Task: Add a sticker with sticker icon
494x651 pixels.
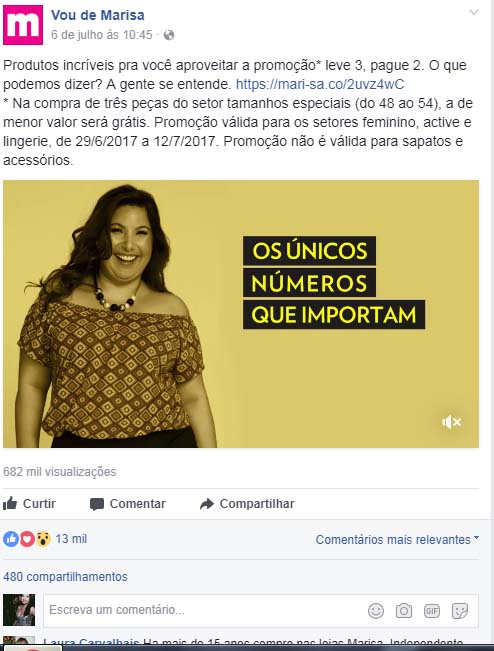Action: [x=460, y=611]
